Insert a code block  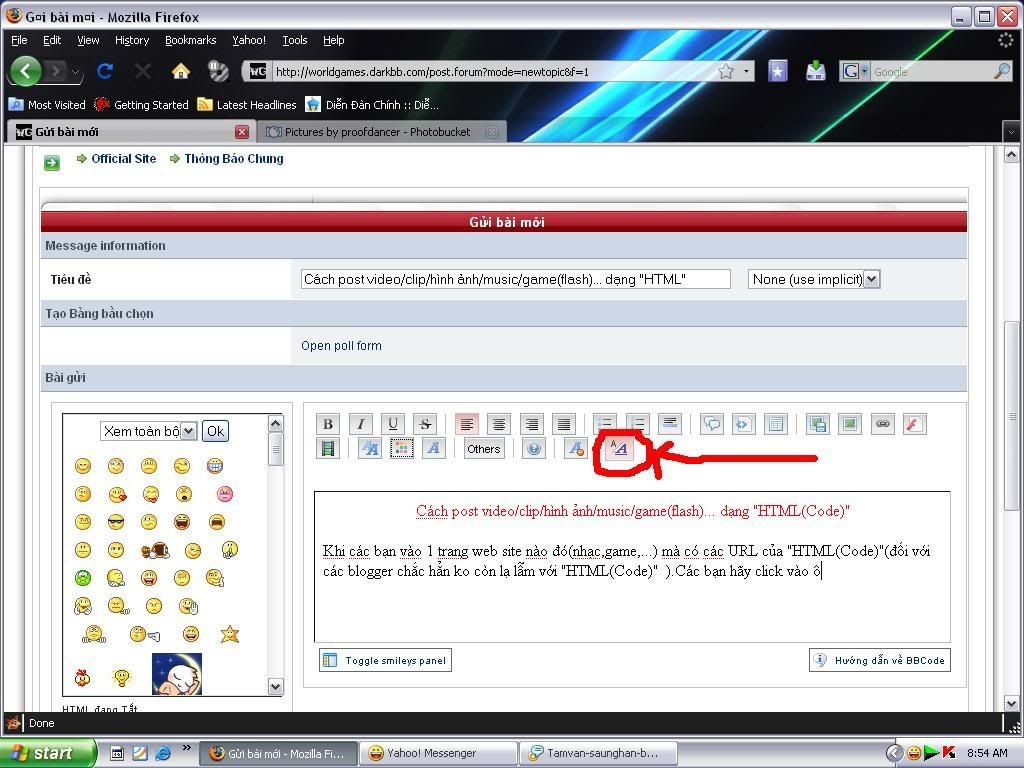click(x=743, y=424)
